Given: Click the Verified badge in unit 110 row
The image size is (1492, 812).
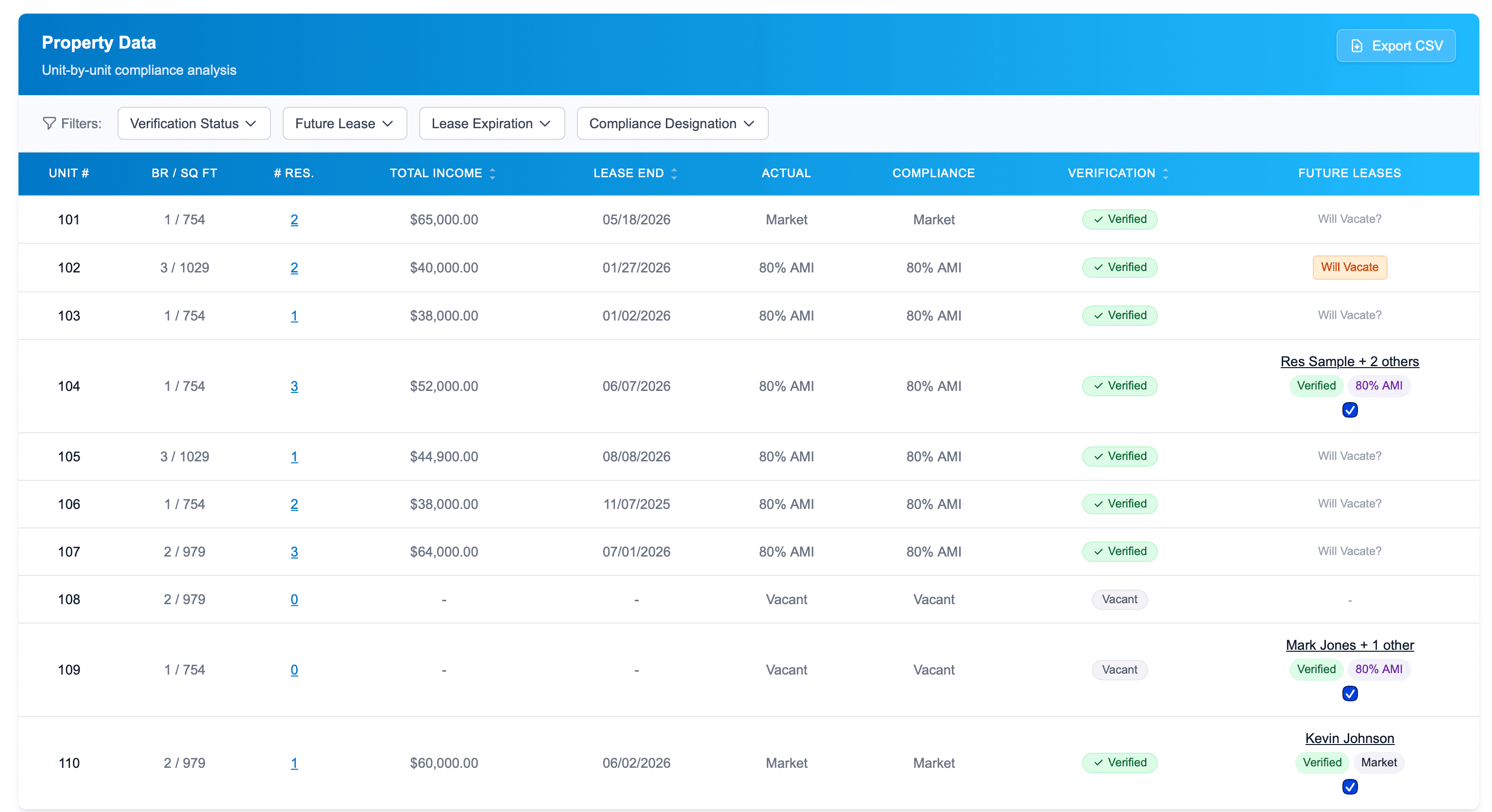Looking at the screenshot, I should click(x=1119, y=763).
